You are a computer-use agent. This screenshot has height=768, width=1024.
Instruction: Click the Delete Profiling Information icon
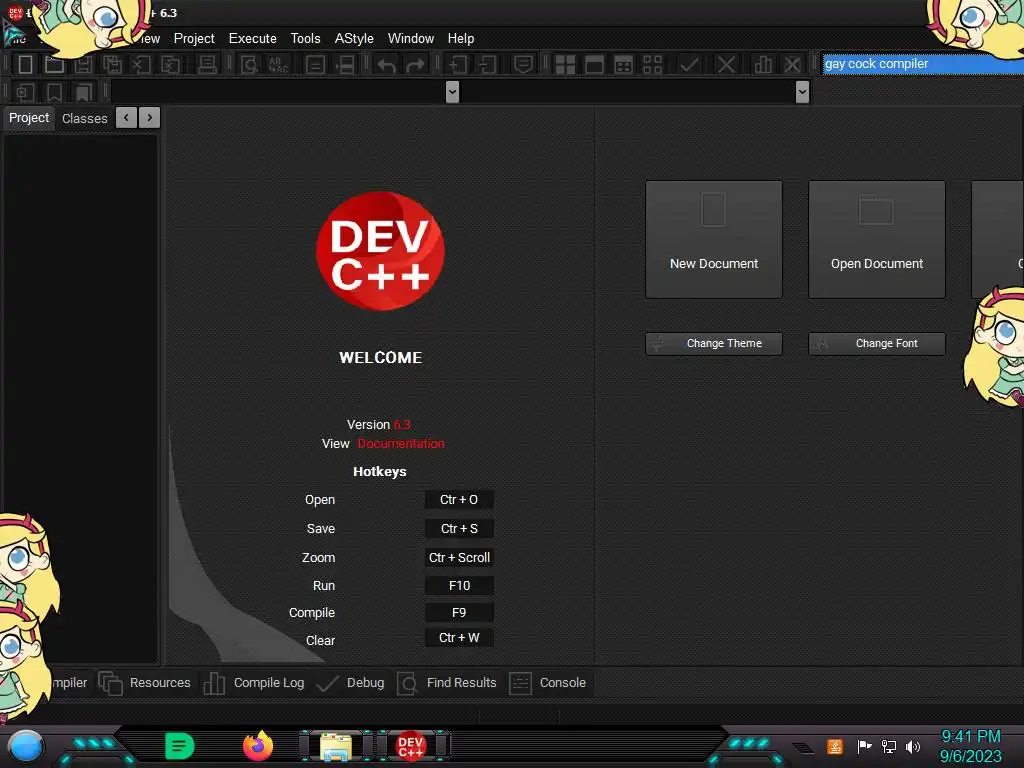coord(792,64)
